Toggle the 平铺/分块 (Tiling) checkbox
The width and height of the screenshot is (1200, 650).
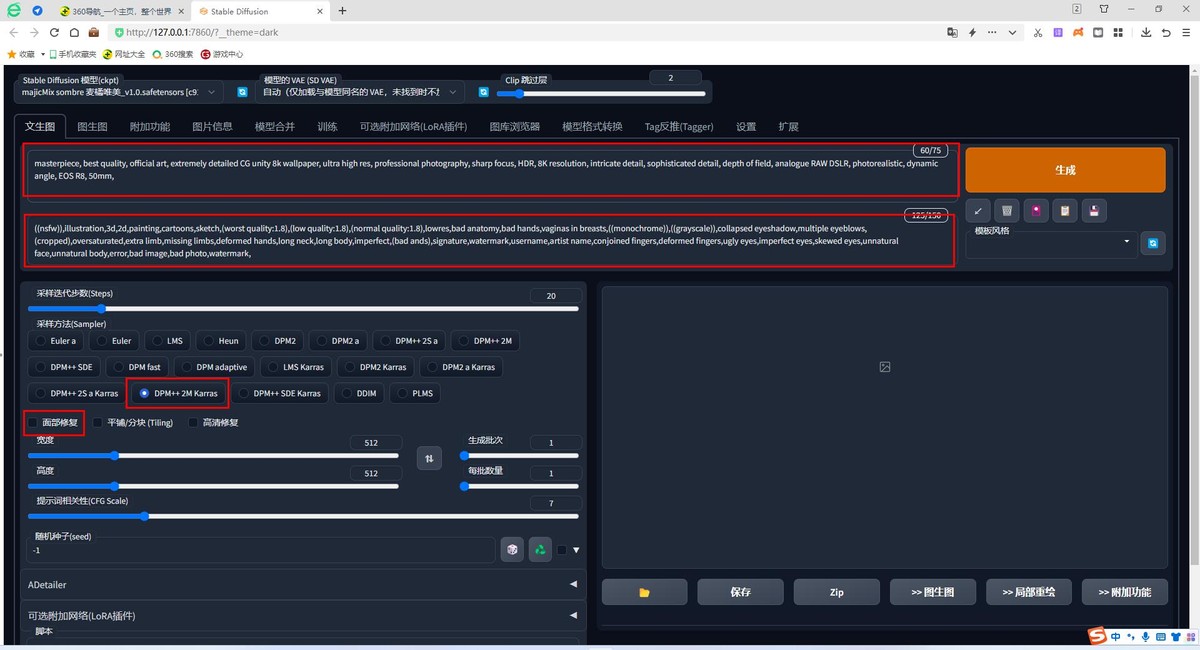(x=98, y=422)
